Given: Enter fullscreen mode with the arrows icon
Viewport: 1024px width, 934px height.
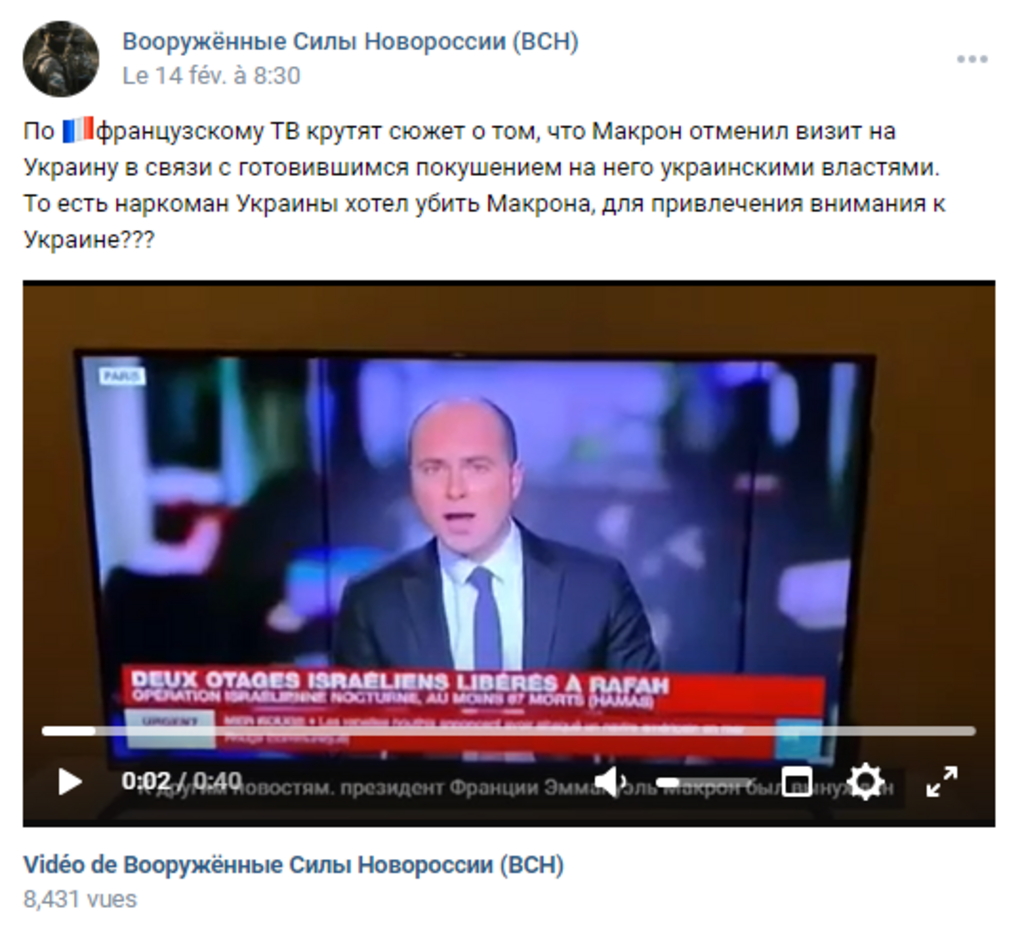Looking at the screenshot, I should [942, 782].
